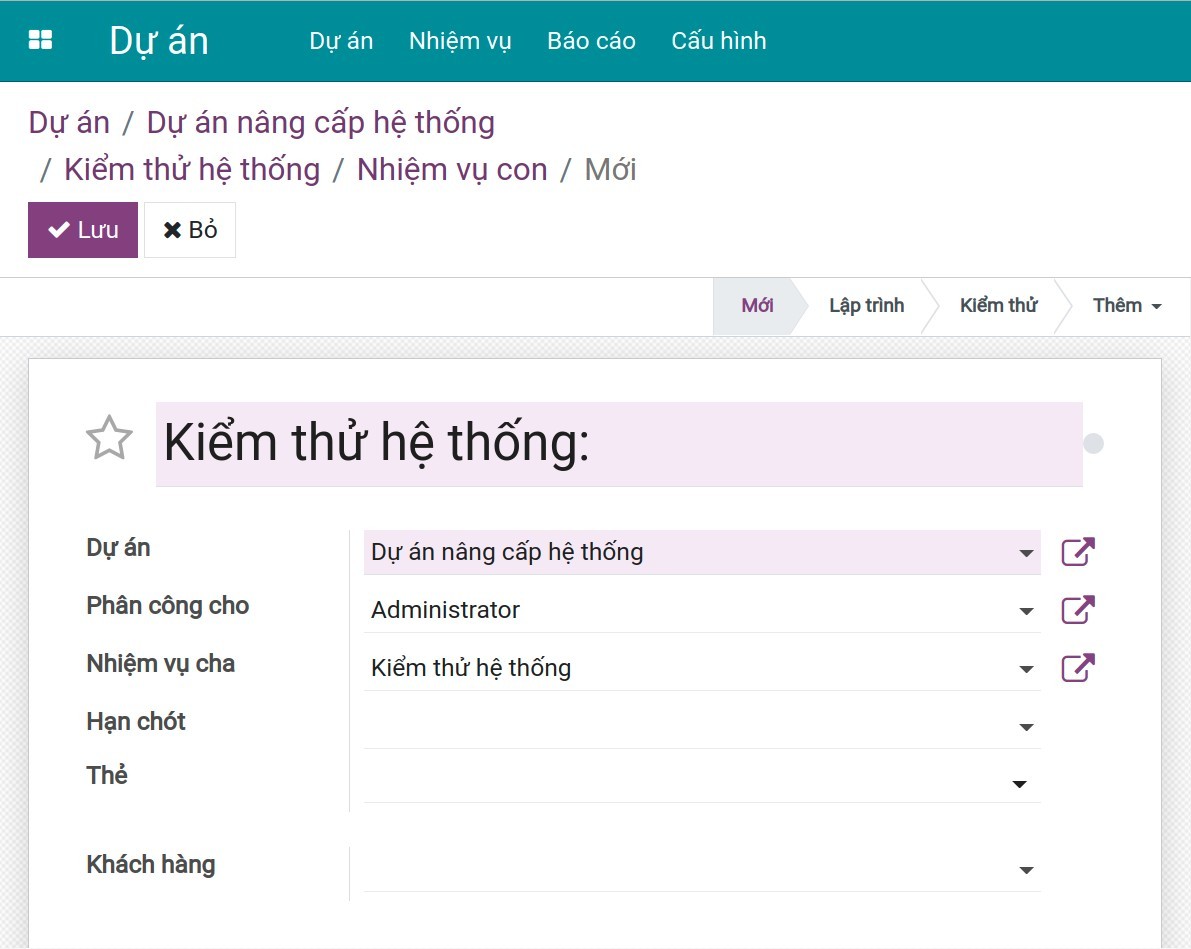Screen dimensions: 1191x949
Task: Open external link for Nhiệm vụ cha
Action: (1077, 667)
